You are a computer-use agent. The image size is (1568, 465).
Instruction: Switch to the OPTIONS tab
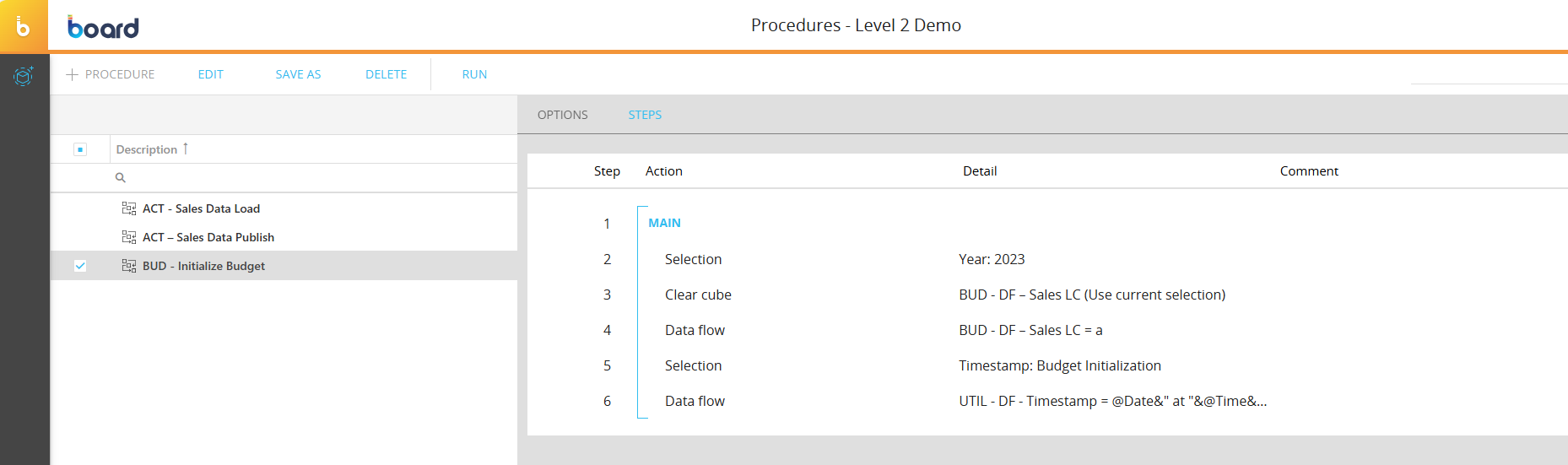point(562,115)
